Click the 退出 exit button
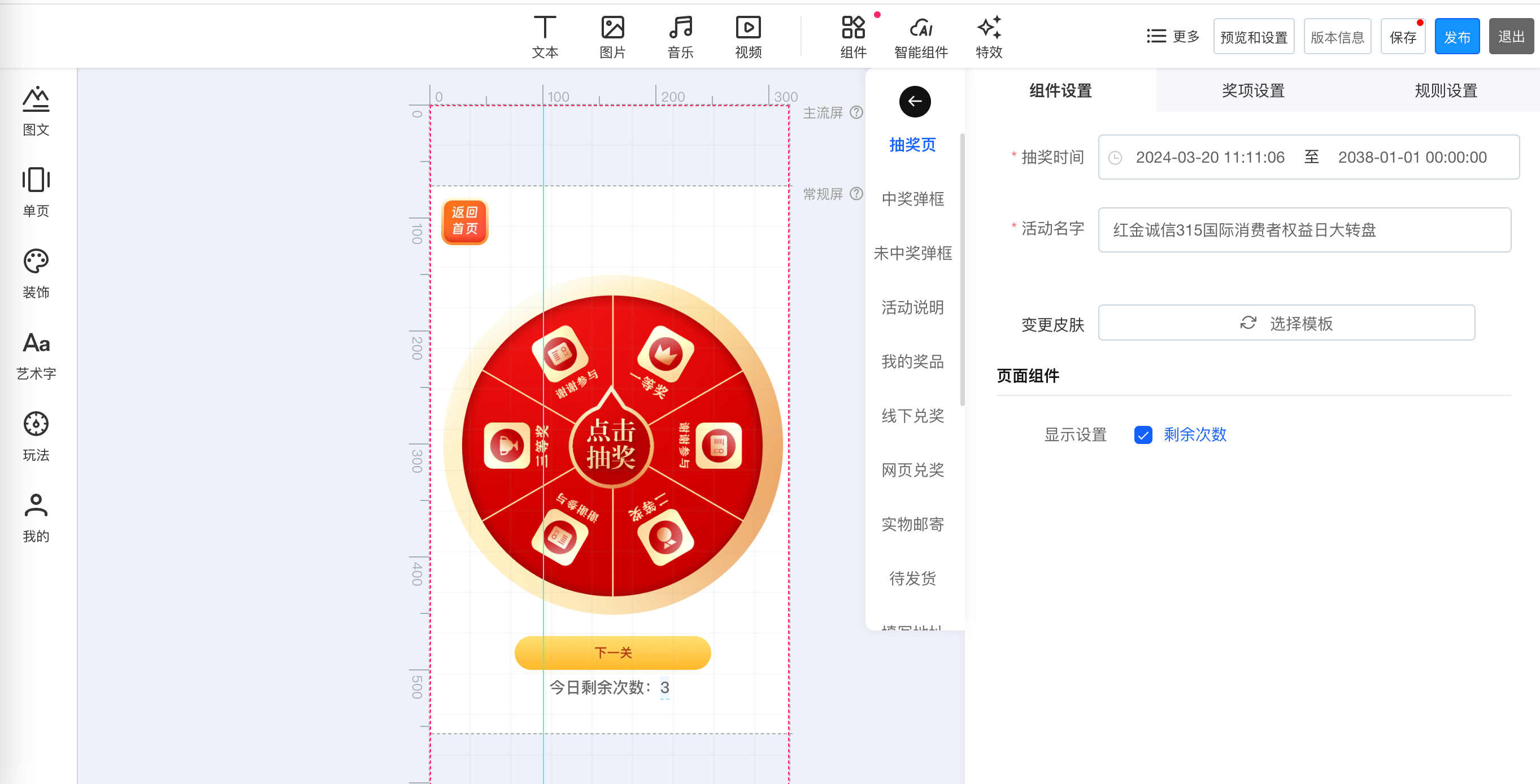This screenshot has width=1540, height=784. click(1511, 37)
